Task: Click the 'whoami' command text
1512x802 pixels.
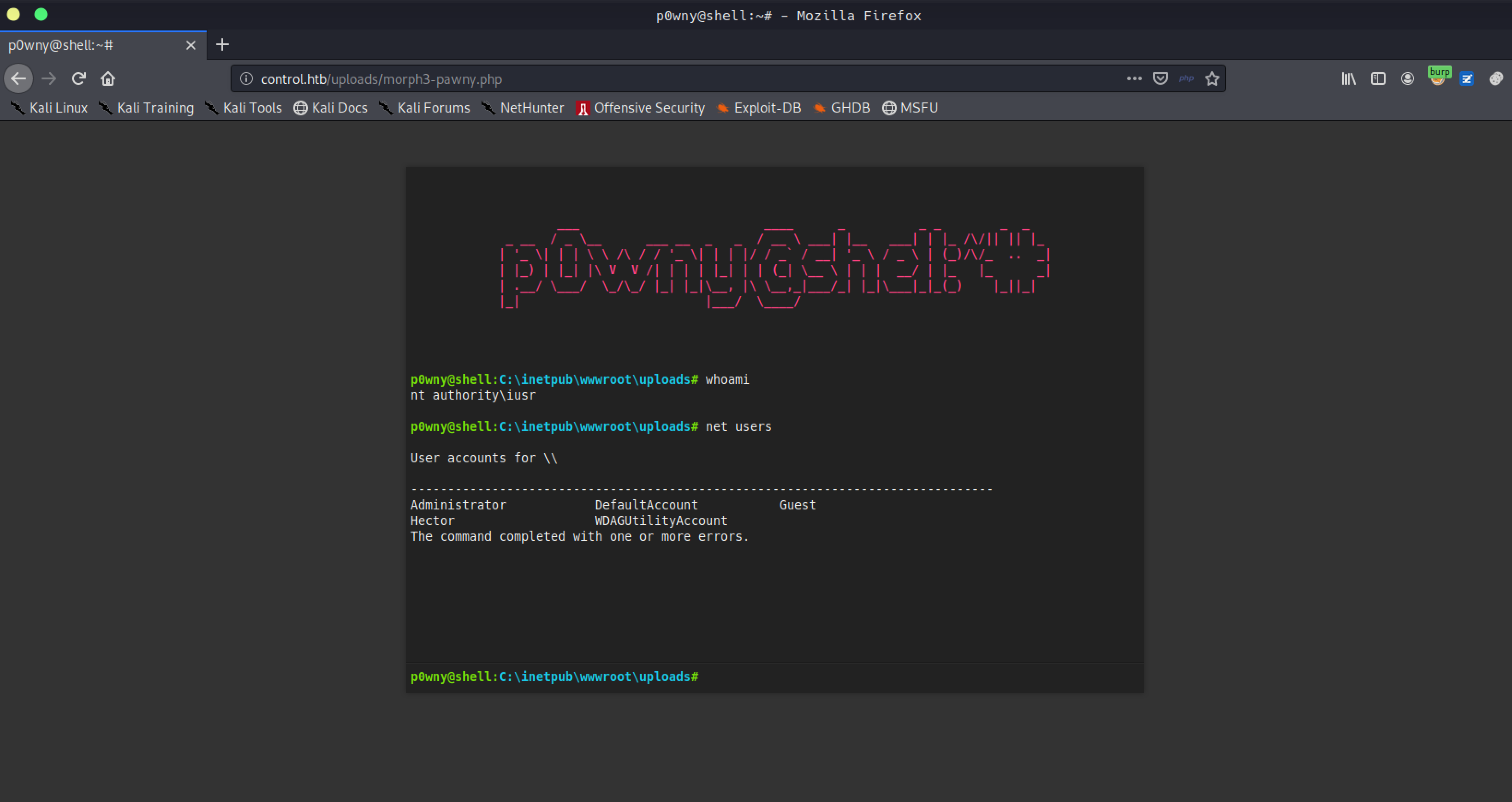Action: [x=727, y=380]
